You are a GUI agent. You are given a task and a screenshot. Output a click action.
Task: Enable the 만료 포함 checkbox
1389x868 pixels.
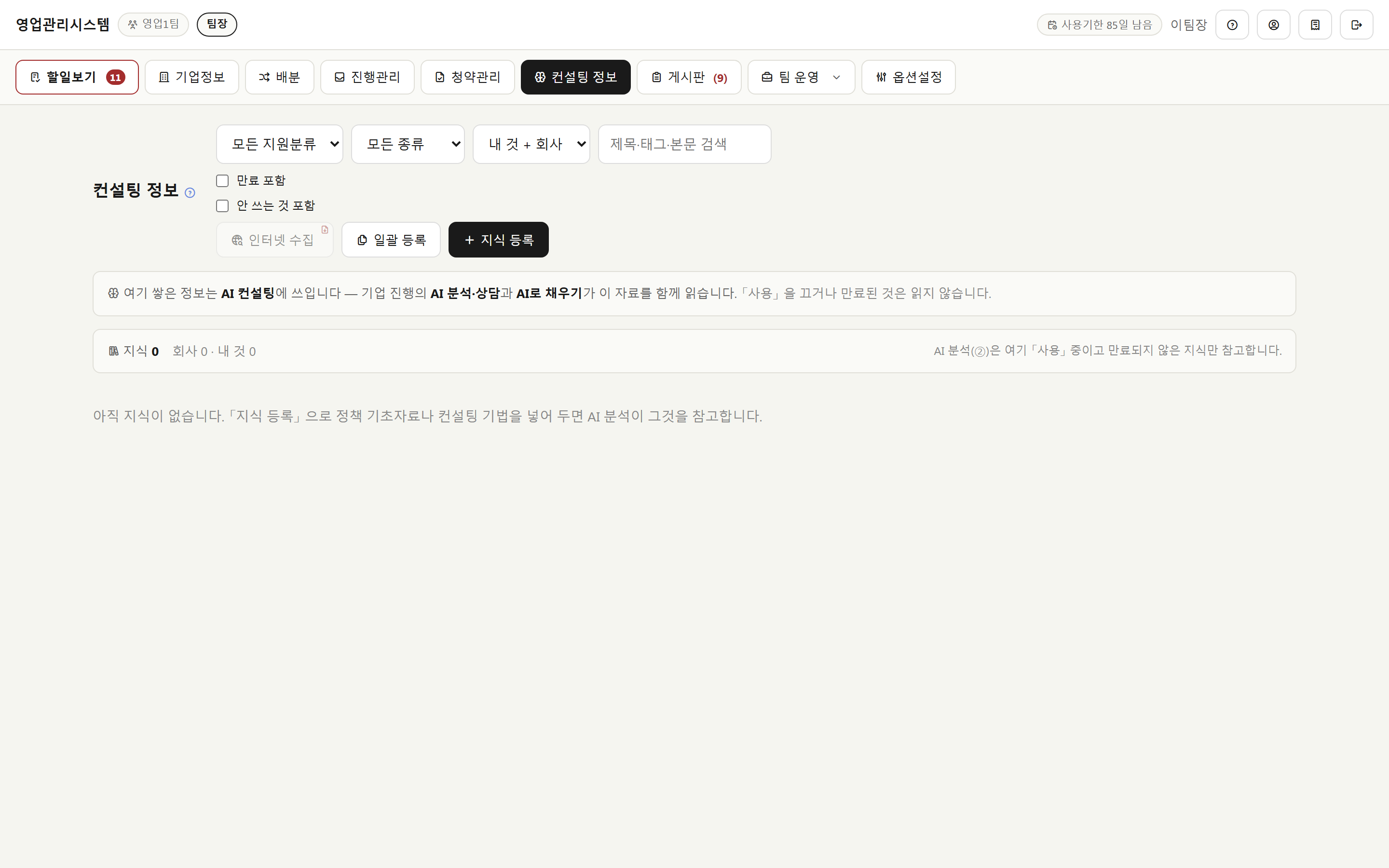pyautogui.click(x=222, y=181)
